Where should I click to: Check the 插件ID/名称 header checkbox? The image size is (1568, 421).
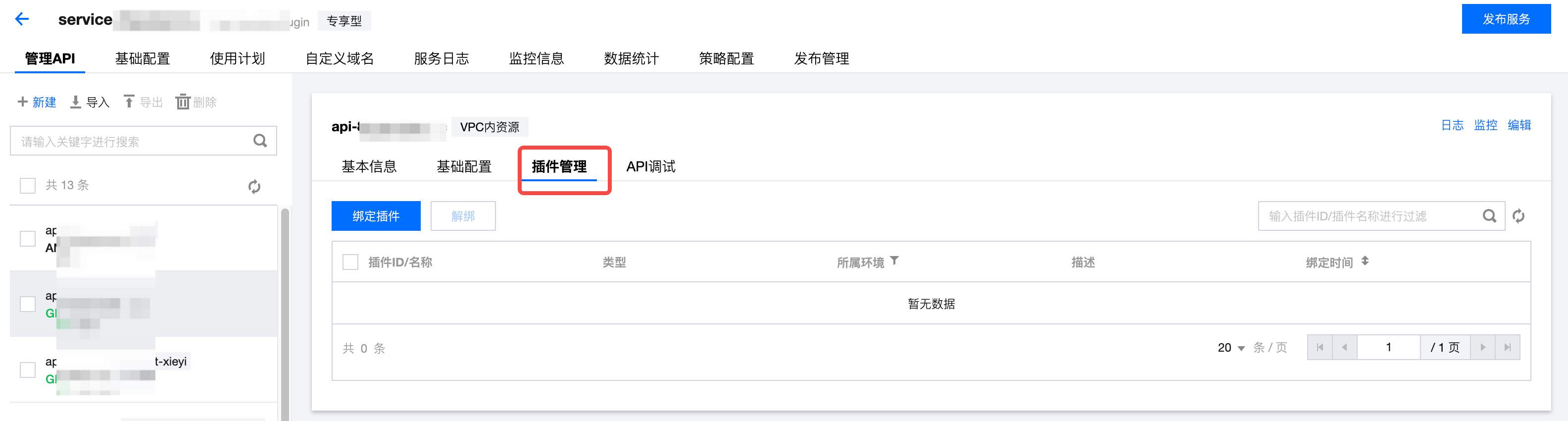[x=350, y=262]
